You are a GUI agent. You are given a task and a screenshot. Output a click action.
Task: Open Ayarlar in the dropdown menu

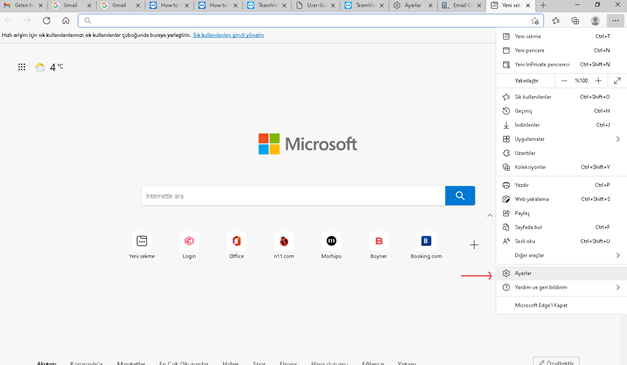561,273
